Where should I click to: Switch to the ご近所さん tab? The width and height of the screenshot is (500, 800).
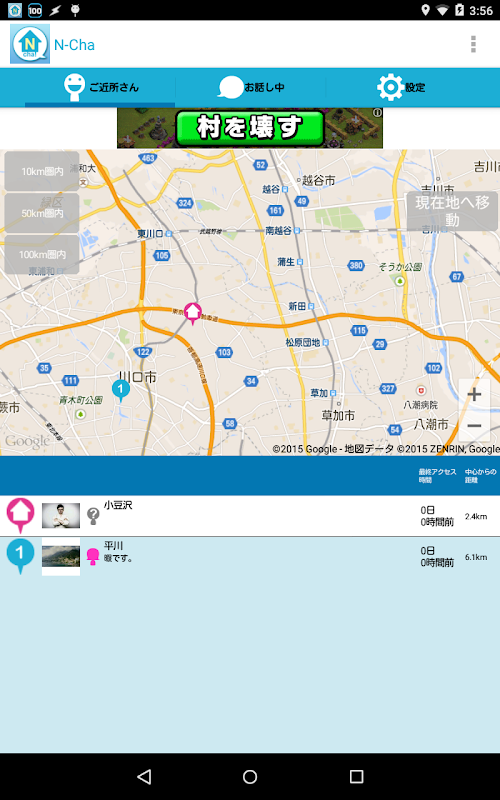pyautogui.click(x=100, y=87)
